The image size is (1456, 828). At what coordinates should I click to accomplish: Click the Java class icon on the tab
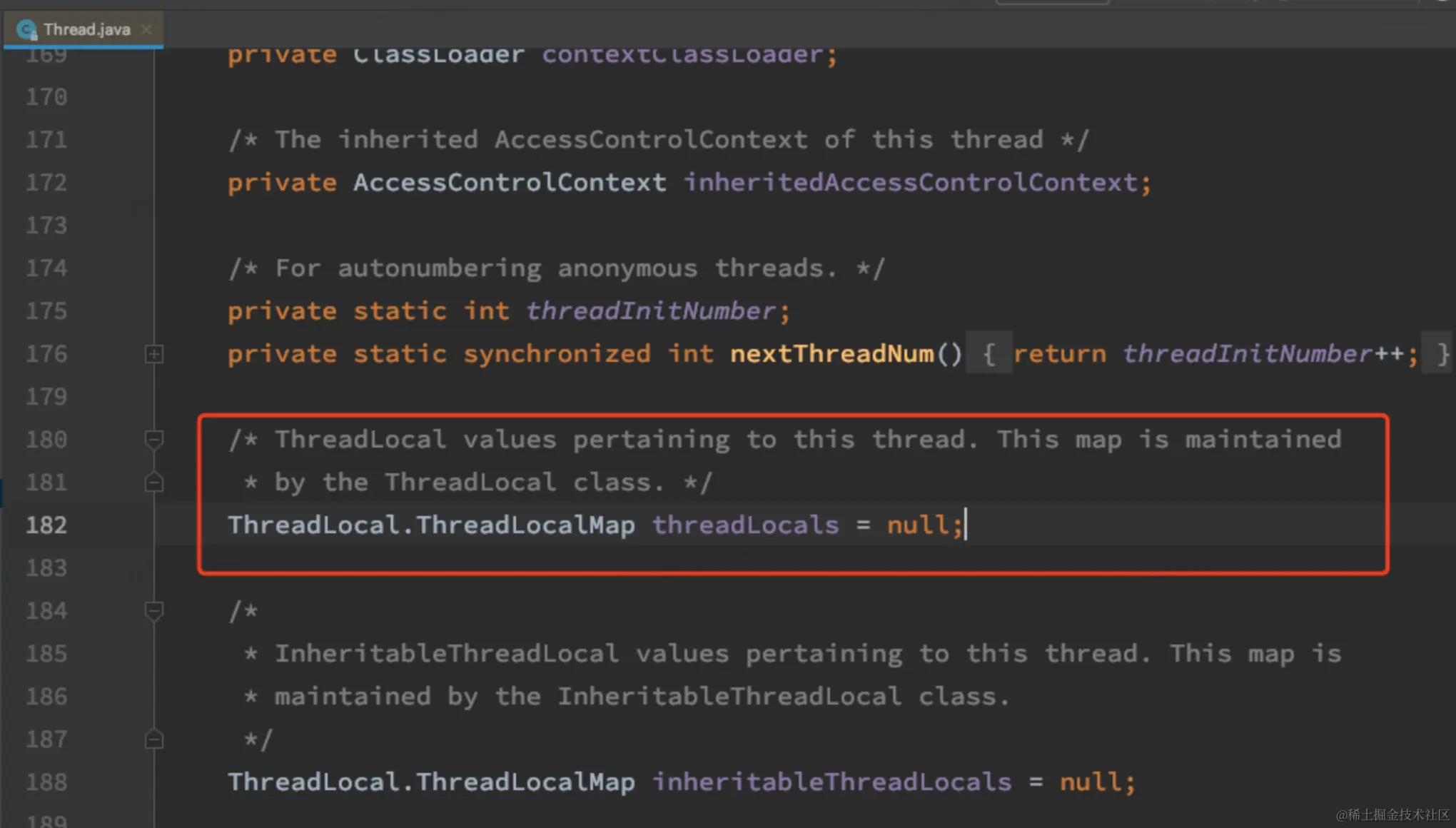coord(26,30)
